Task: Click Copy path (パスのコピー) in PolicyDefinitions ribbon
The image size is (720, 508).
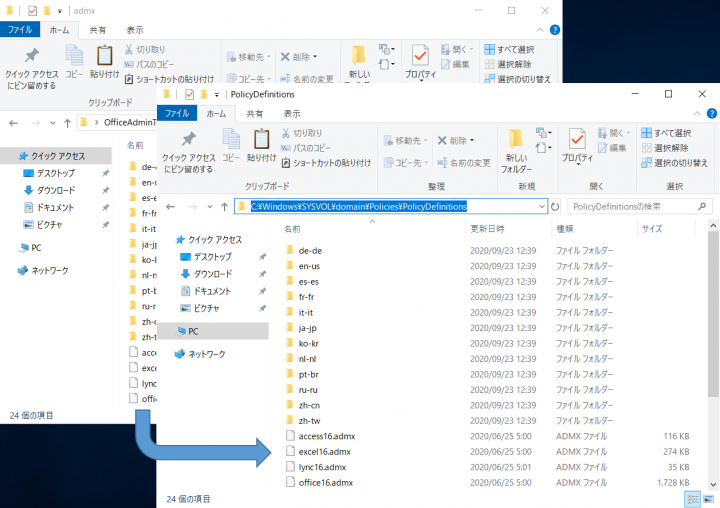Action: pyautogui.click(x=306, y=148)
